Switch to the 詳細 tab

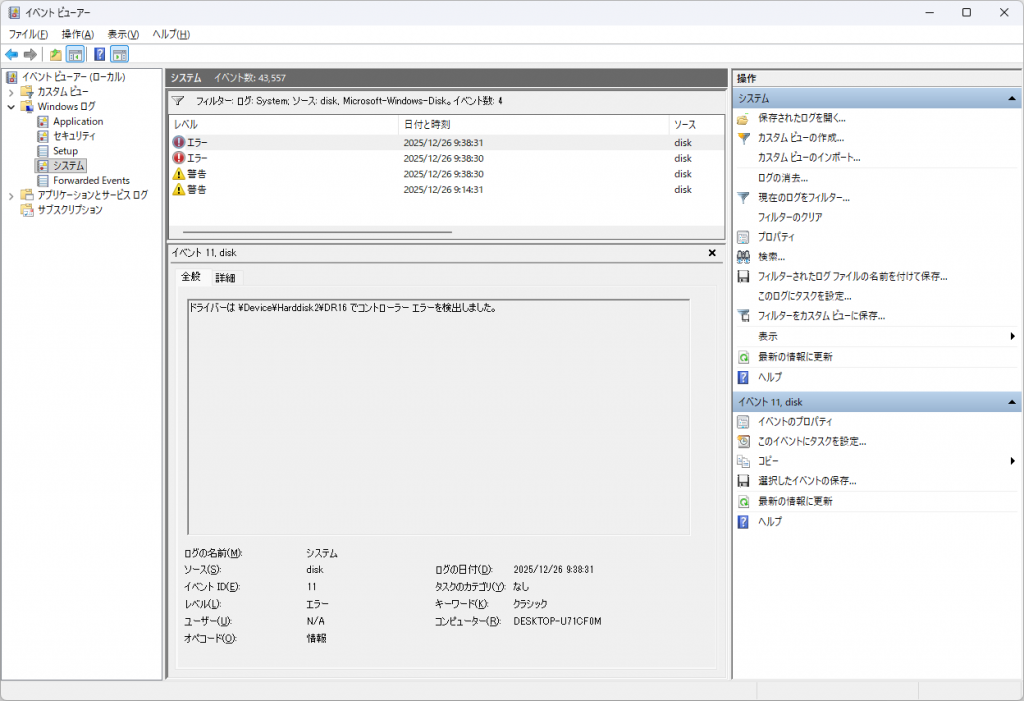pos(225,277)
